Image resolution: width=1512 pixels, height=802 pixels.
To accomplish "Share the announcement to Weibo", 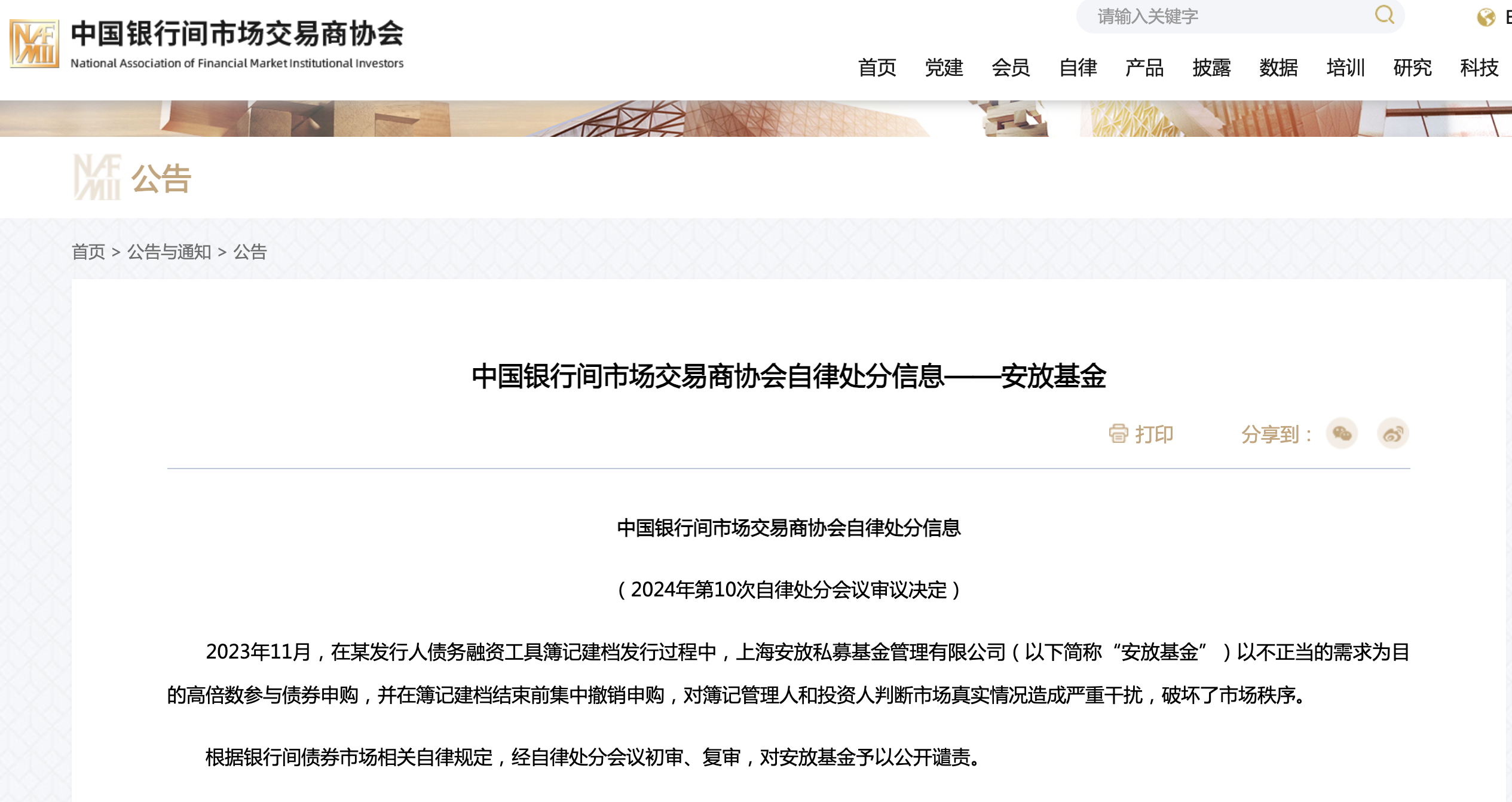I will point(1393,433).
